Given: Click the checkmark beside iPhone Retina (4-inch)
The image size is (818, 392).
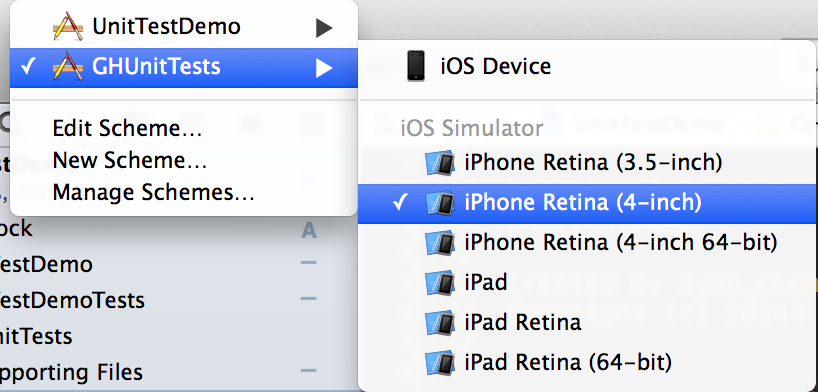Looking at the screenshot, I should click(401, 203).
